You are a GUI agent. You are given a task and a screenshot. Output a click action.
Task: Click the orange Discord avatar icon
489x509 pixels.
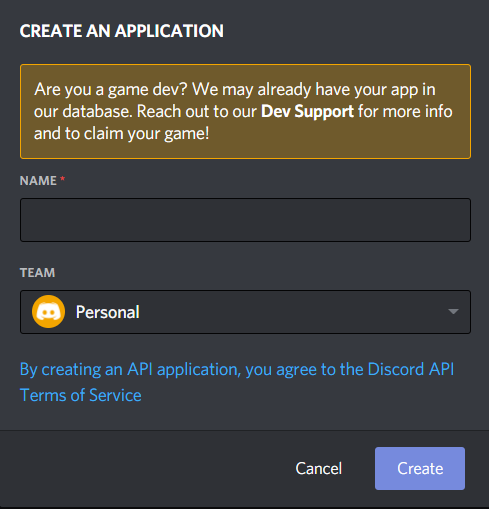point(48,312)
